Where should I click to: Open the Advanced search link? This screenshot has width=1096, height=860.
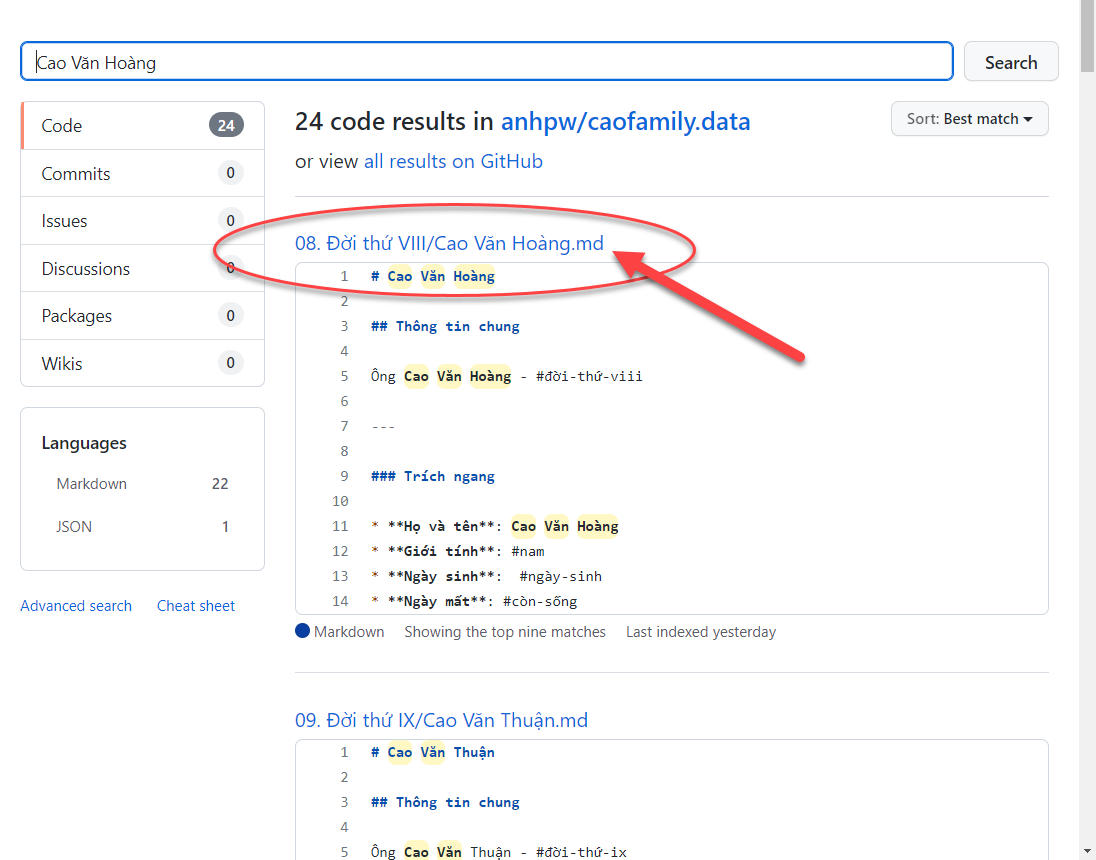tap(76, 606)
